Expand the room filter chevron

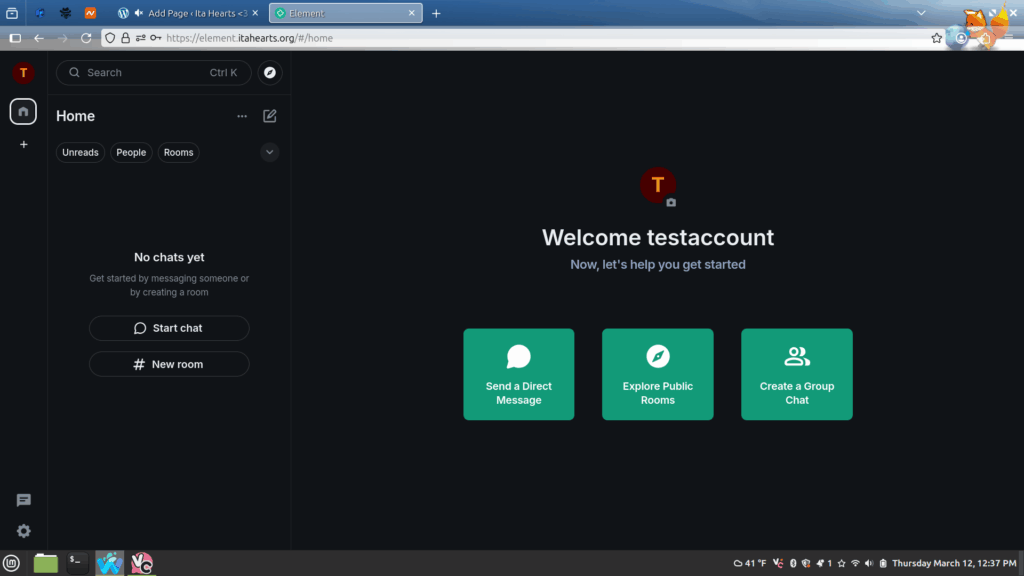pyautogui.click(x=269, y=152)
